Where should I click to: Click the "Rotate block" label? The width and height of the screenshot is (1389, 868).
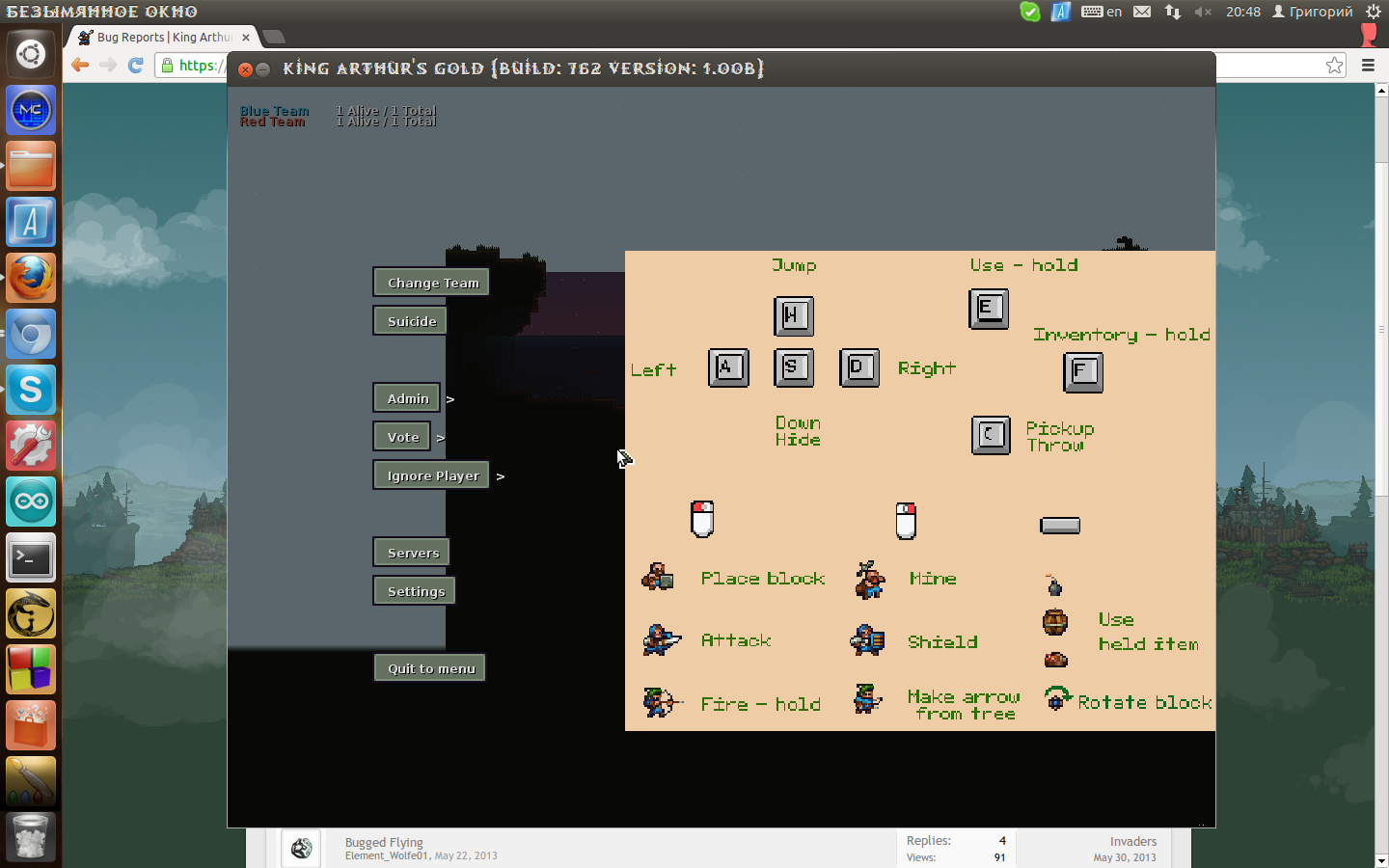point(1145,702)
